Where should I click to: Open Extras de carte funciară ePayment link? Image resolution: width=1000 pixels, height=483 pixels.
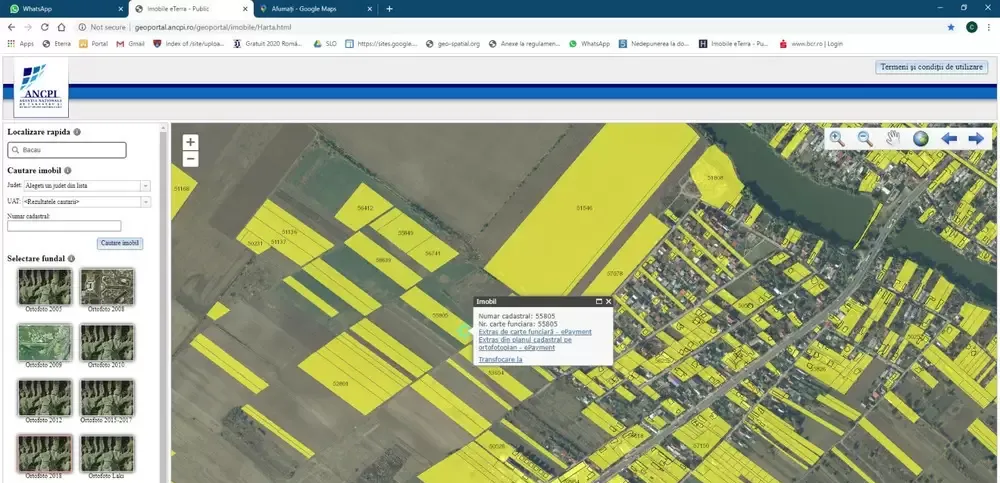click(x=535, y=332)
